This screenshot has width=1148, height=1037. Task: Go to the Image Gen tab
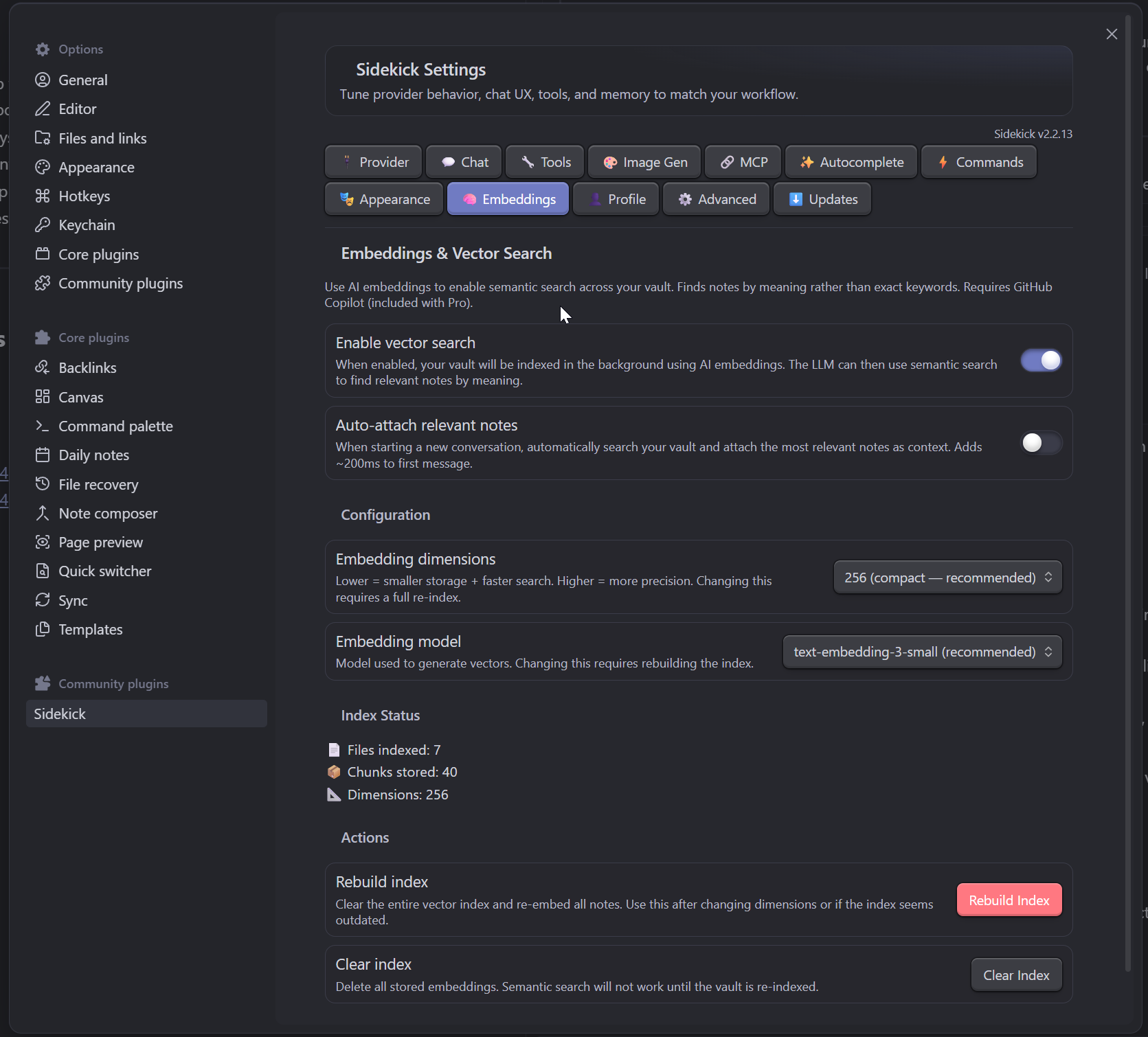coord(644,162)
